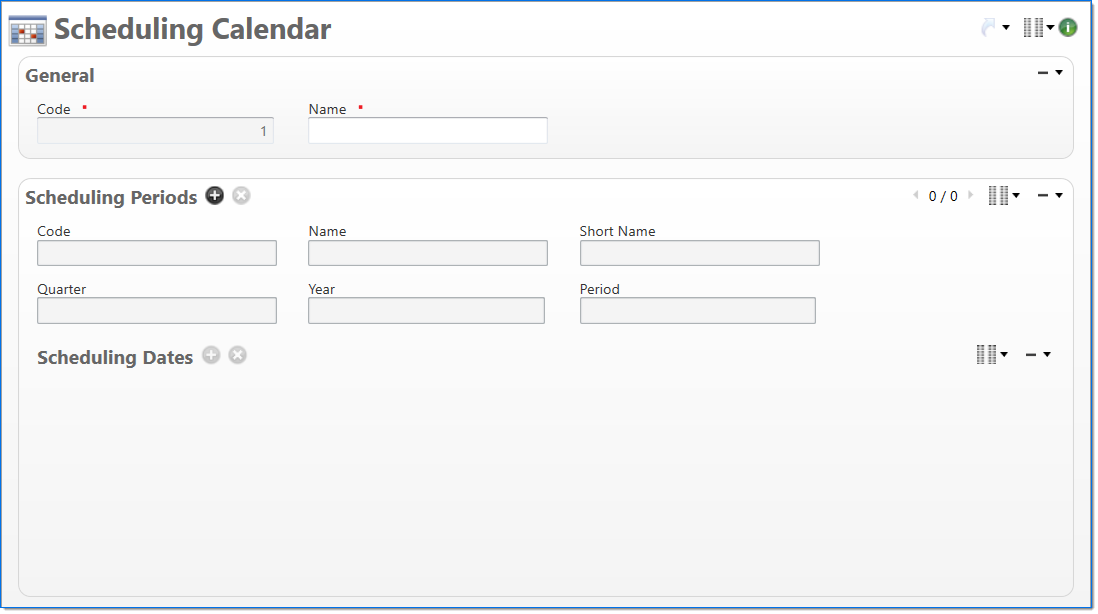Click the Name field in General
Image resolution: width=1098 pixels, height=614 pixels.
tap(428, 131)
